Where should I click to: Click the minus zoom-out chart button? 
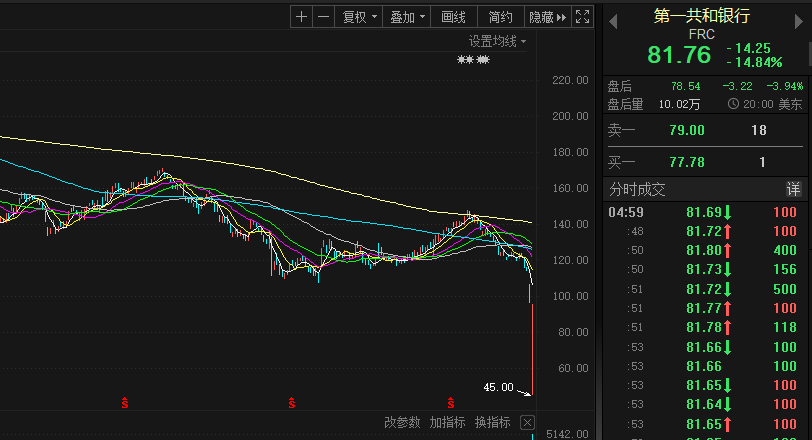[x=323, y=17]
